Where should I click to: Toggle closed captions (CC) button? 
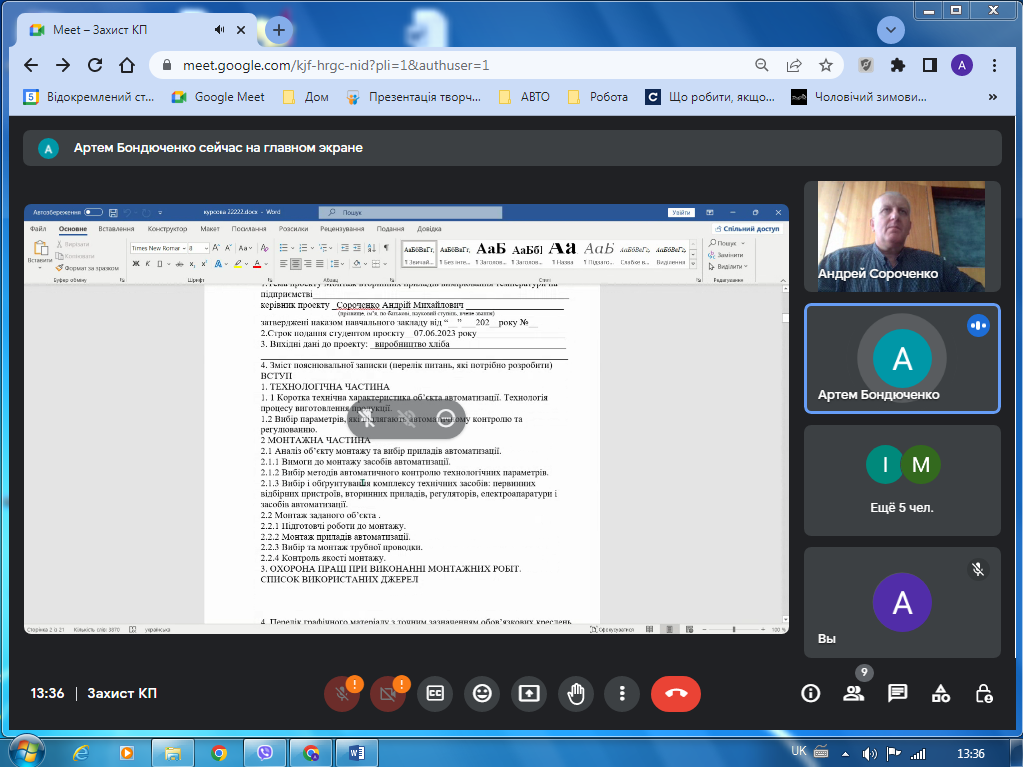(434, 693)
